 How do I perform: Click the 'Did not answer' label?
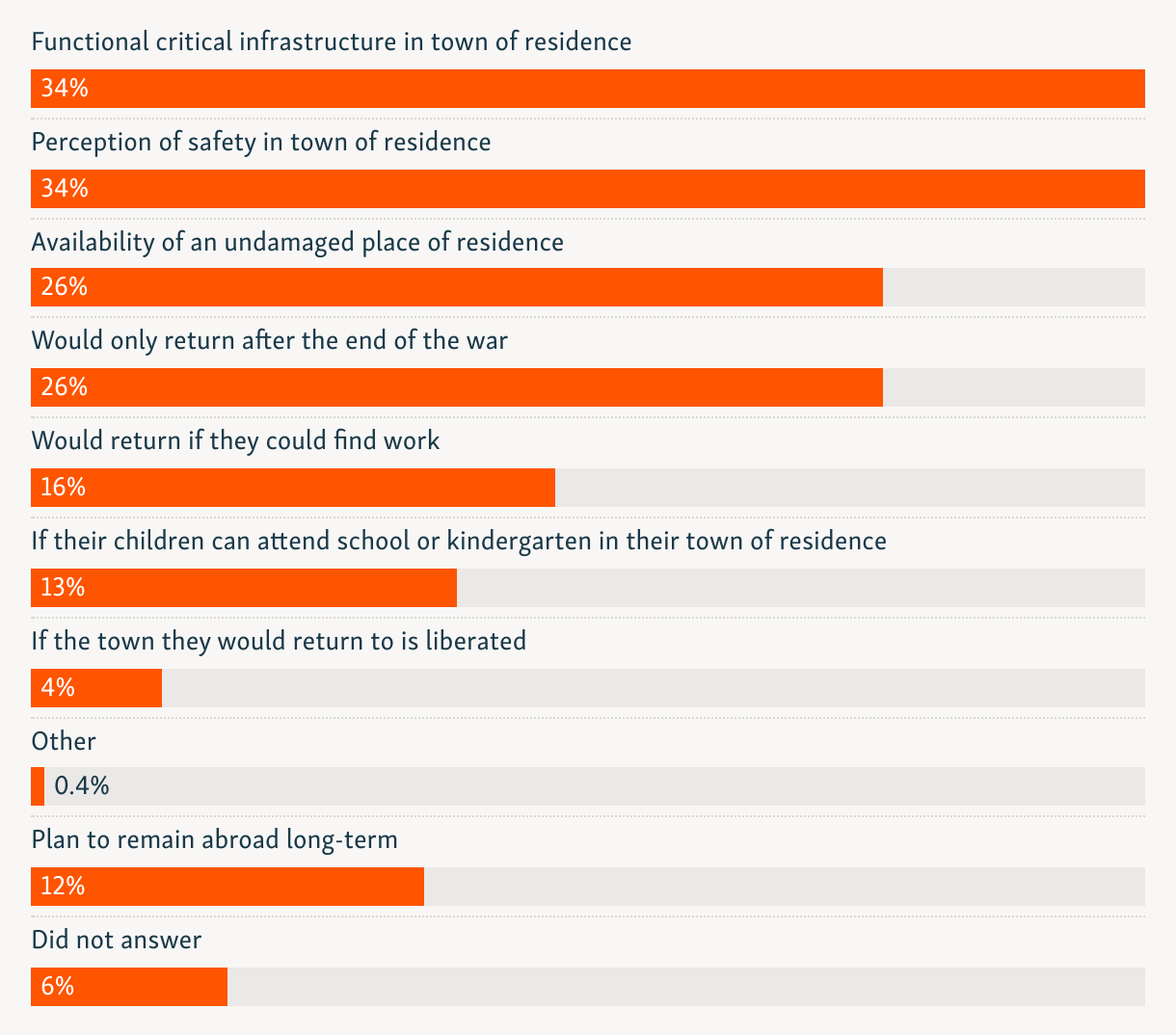coord(117,940)
